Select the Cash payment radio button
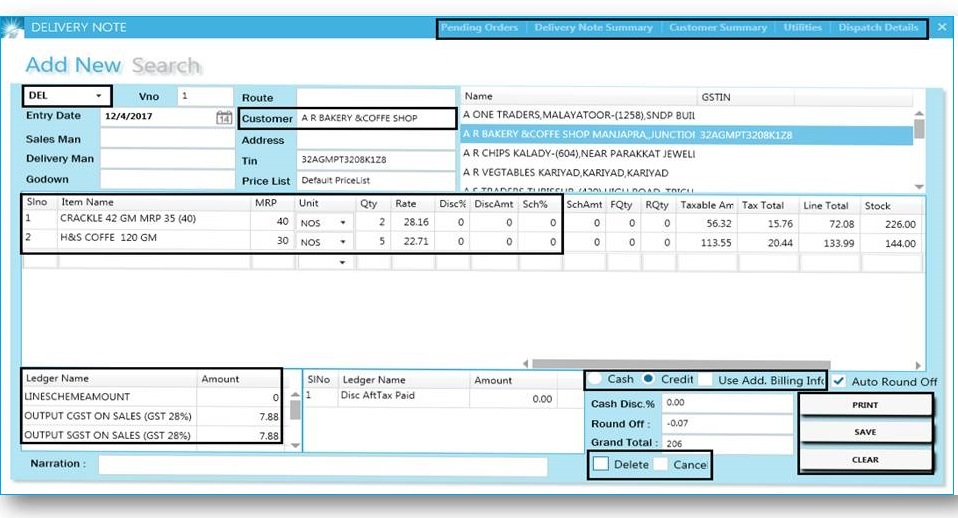The width and height of the screenshot is (958, 518). (x=594, y=379)
